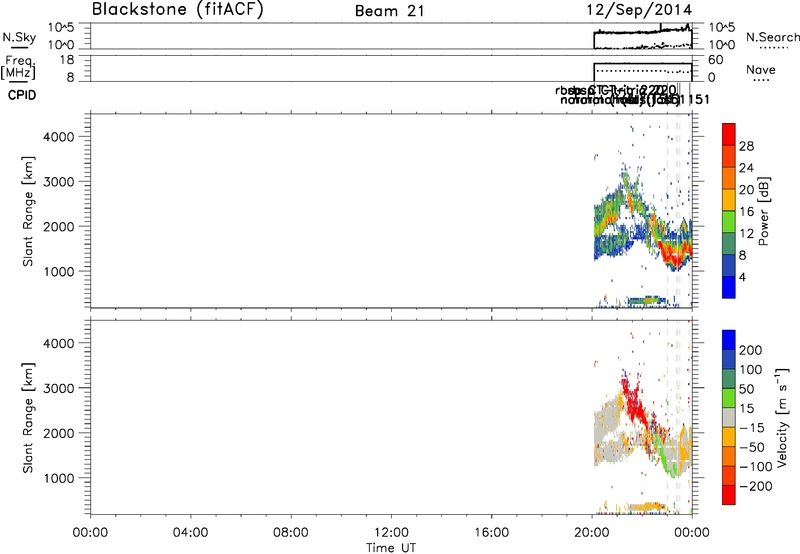Screen dimensions: 800x554
Task: Click the '-200' tick on the velocity colorbar
Action: 756,486
